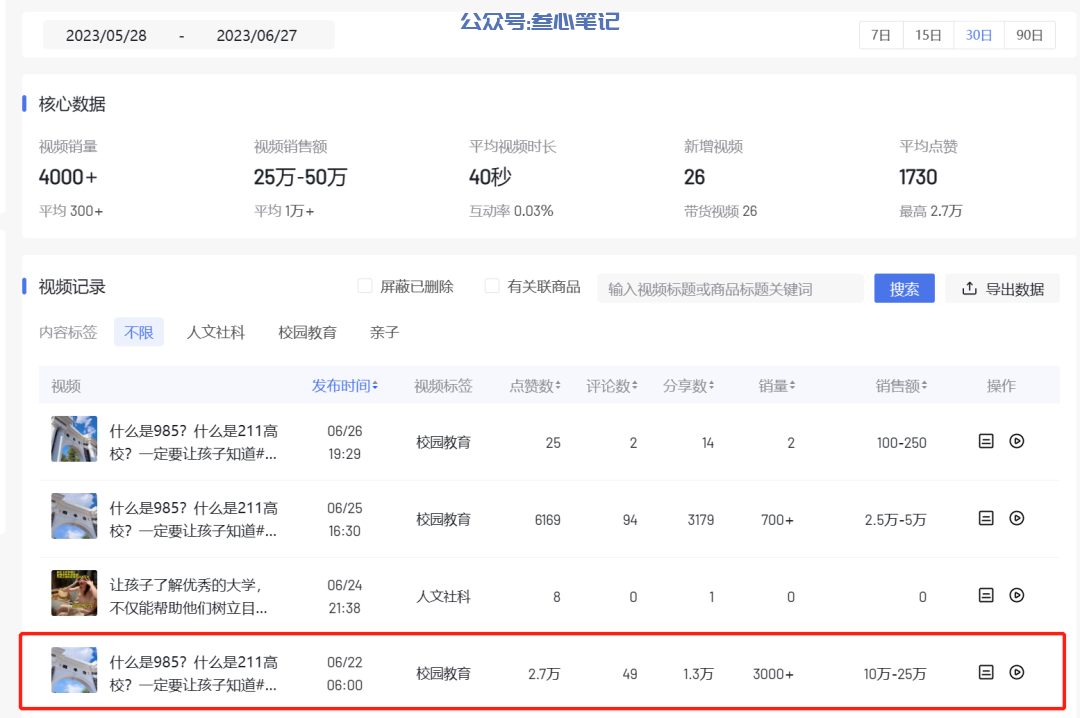Open details icon for 06/26 19:29 video
Screen dimensions: 1080x718
click(986, 441)
